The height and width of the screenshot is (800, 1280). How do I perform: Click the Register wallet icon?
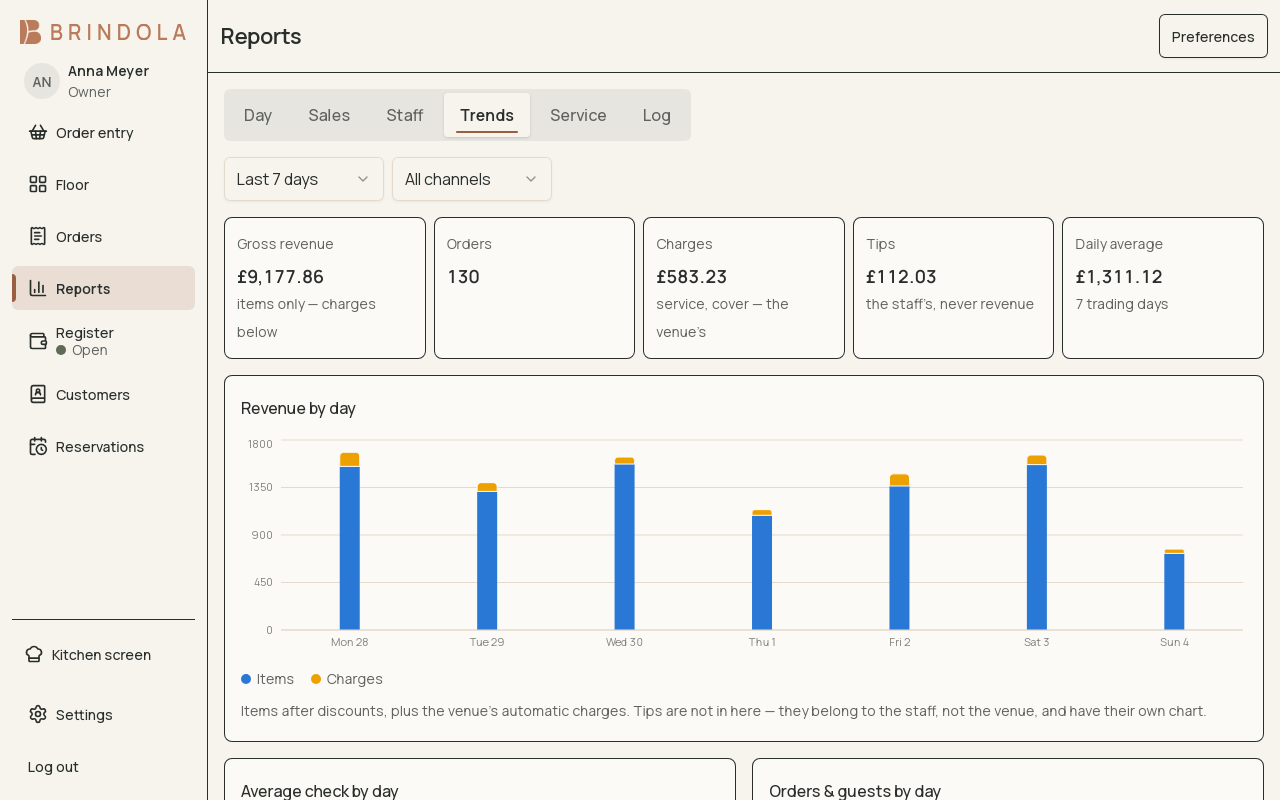click(38, 341)
